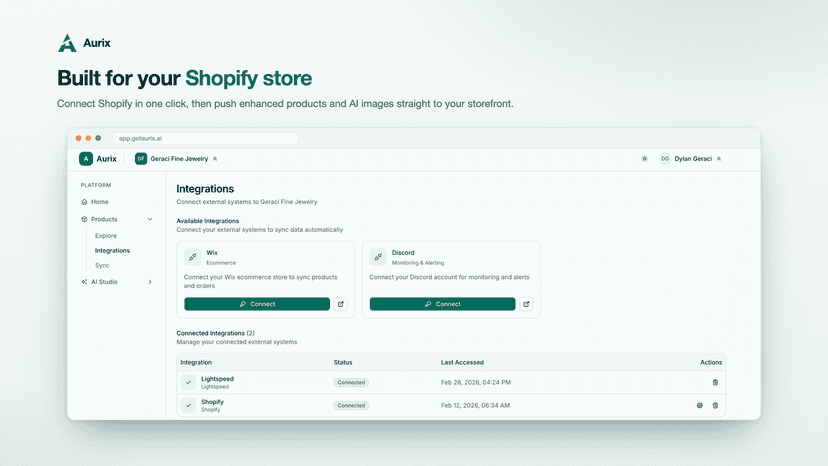The image size is (828, 466).
Task: Click the Connected Integrations (2) heading
Action: click(215, 333)
